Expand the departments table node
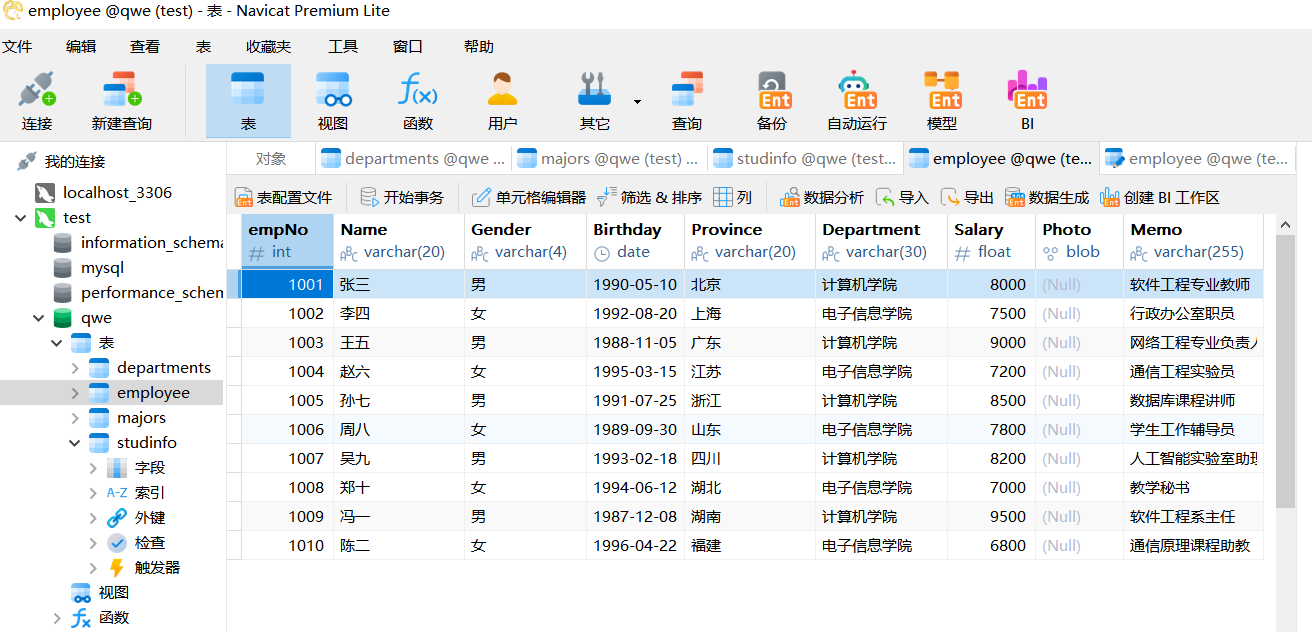This screenshot has height=632, width=1312. (x=75, y=367)
